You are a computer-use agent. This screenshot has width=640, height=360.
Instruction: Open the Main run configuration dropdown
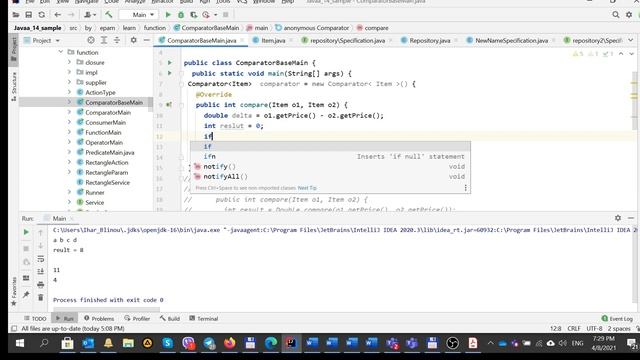[139, 15]
